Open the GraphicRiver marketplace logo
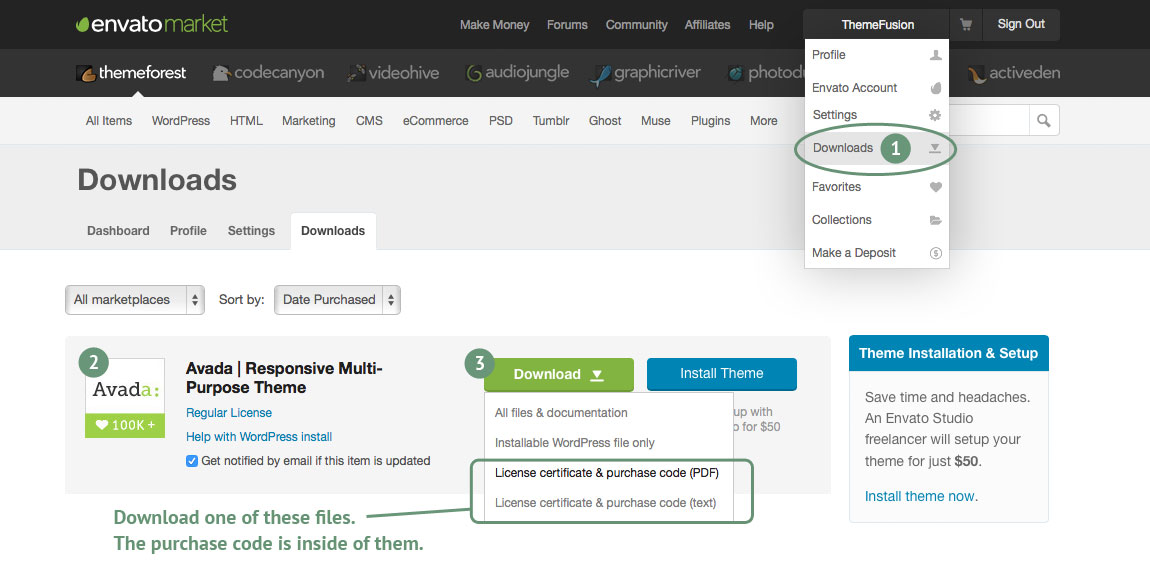The width and height of the screenshot is (1150, 585). (646, 73)
